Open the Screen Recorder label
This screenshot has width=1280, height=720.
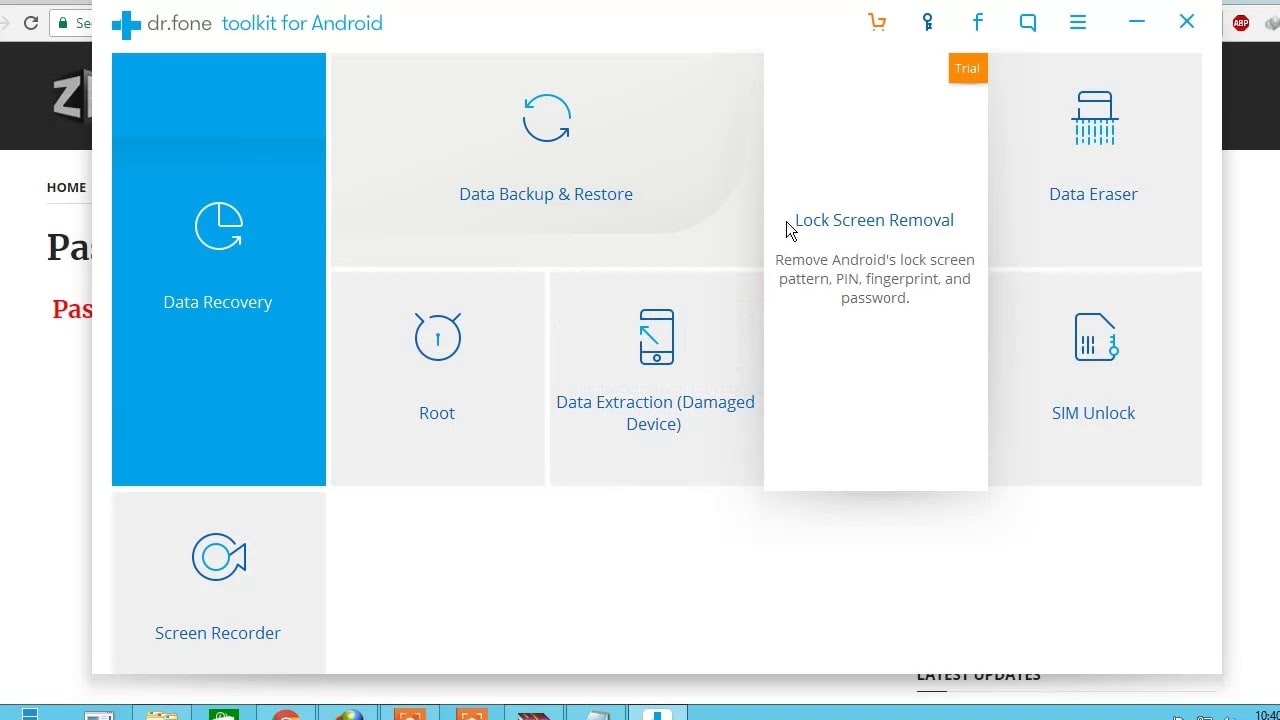pos(218,633)
